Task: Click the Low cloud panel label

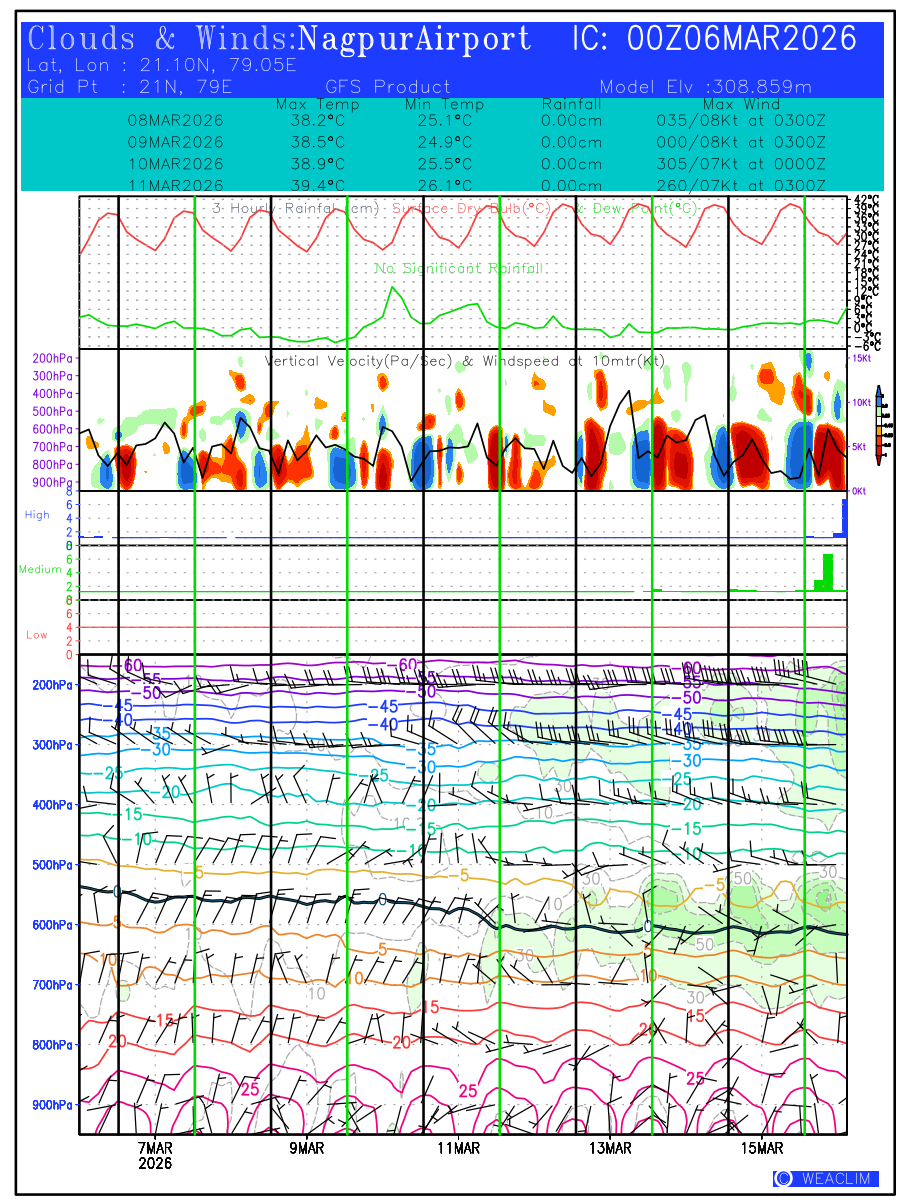Action: pyautogui.click(x=37, y=634)
